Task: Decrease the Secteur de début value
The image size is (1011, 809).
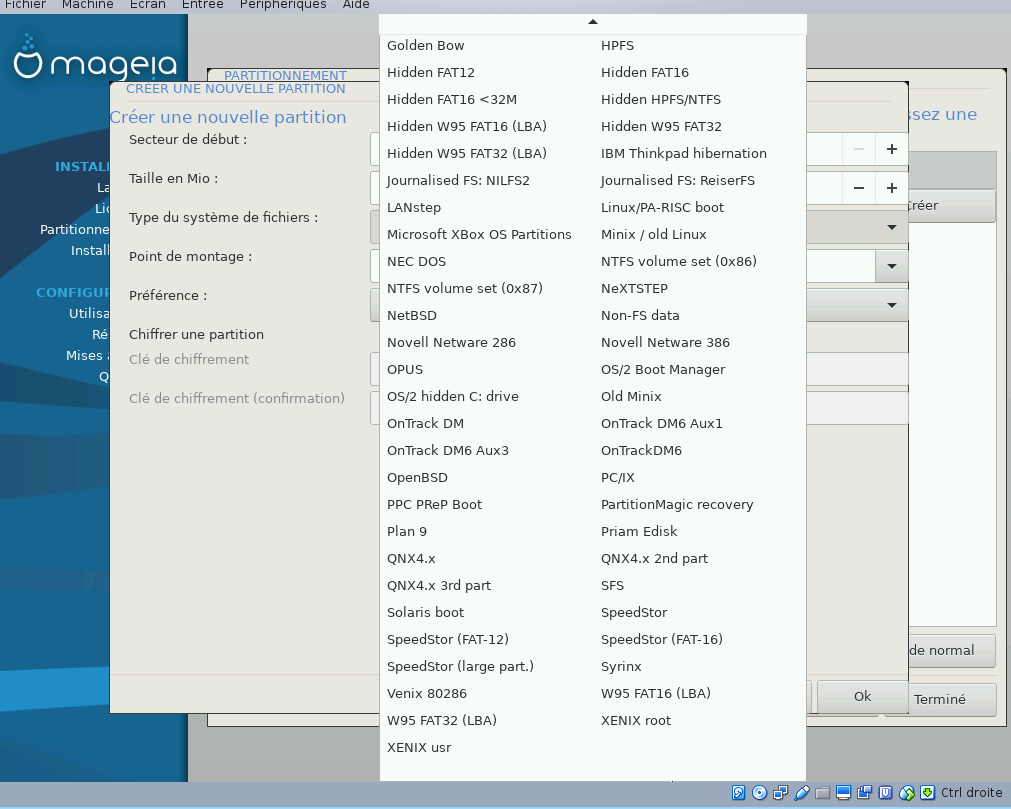Action: pyautogui.click(x=859, y=149)
